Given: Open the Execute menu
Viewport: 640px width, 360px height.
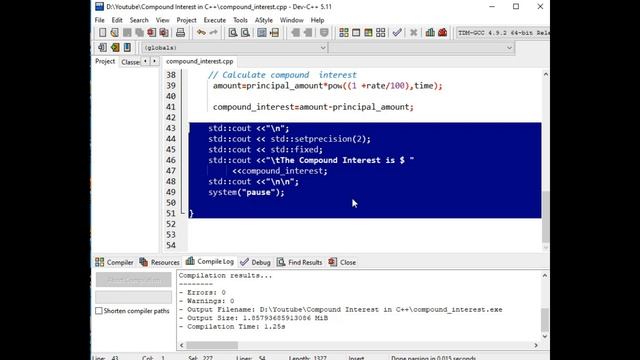Looking at the screenshot, I should [x=215, y=20].
